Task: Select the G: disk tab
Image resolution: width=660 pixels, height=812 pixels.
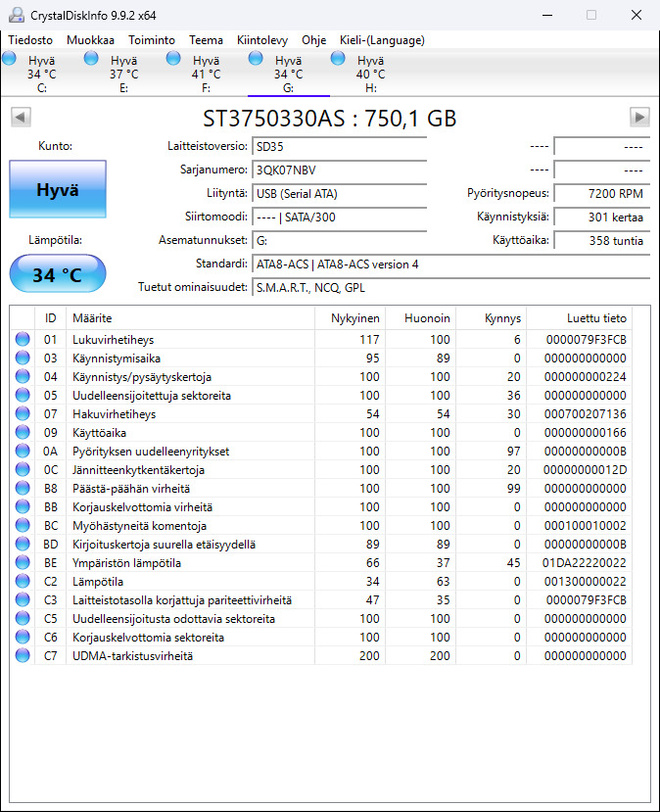Action: click(x=289, y=74)
